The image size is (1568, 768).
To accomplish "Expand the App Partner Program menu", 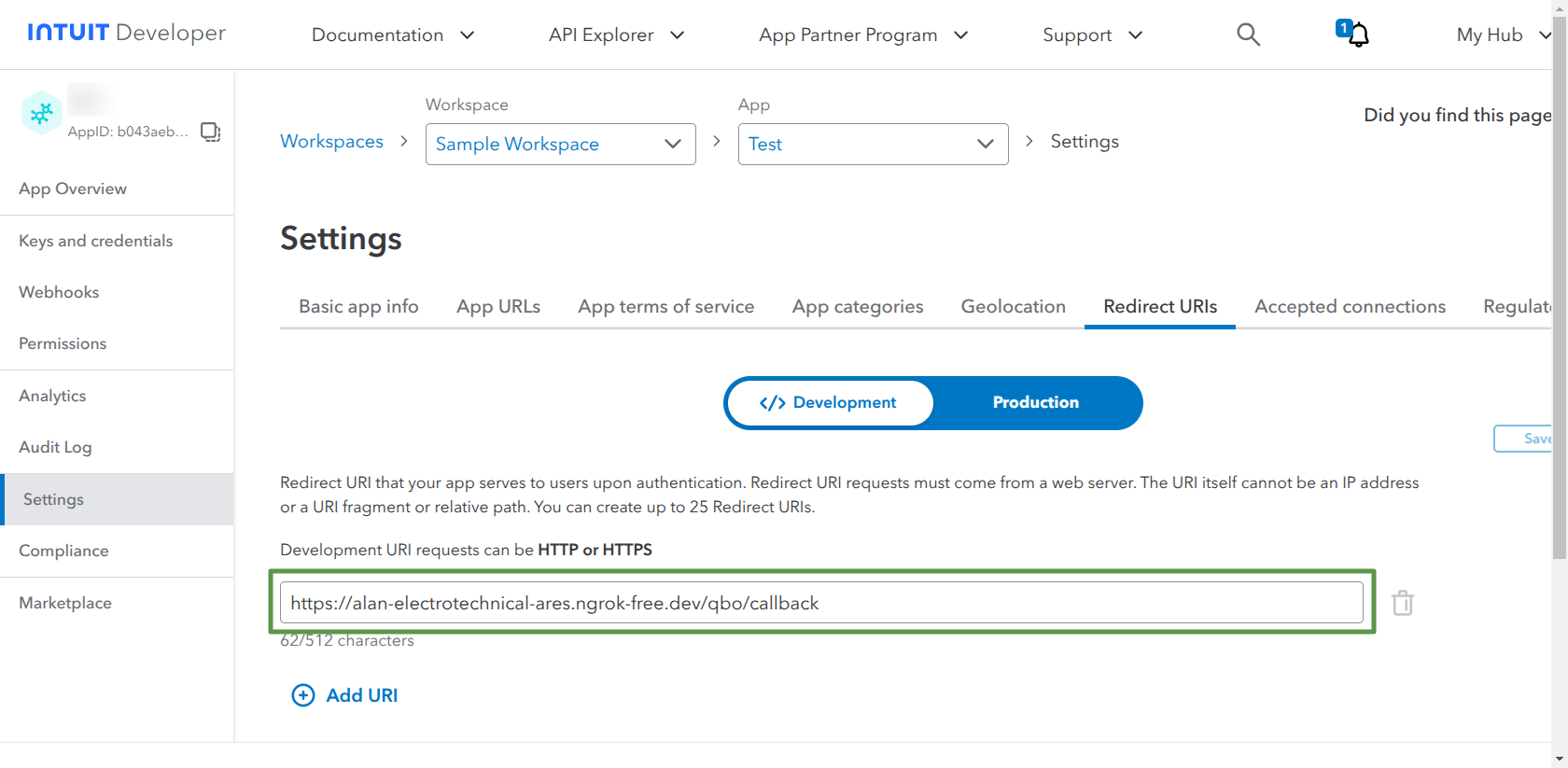I will (x=863, y=35).
